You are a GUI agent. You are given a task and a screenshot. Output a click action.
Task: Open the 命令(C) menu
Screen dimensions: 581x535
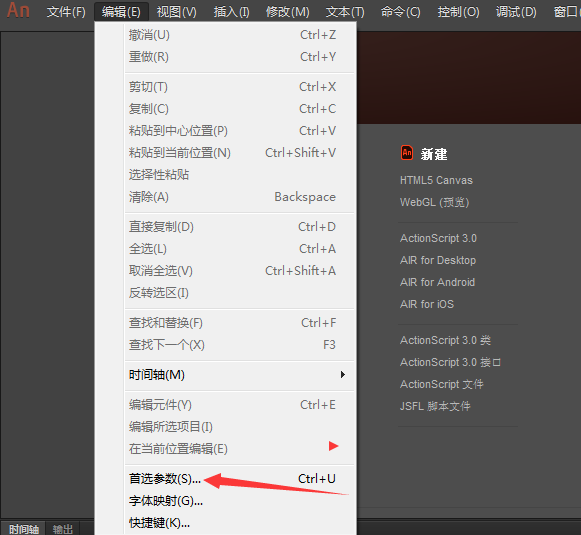click(401, 12)
